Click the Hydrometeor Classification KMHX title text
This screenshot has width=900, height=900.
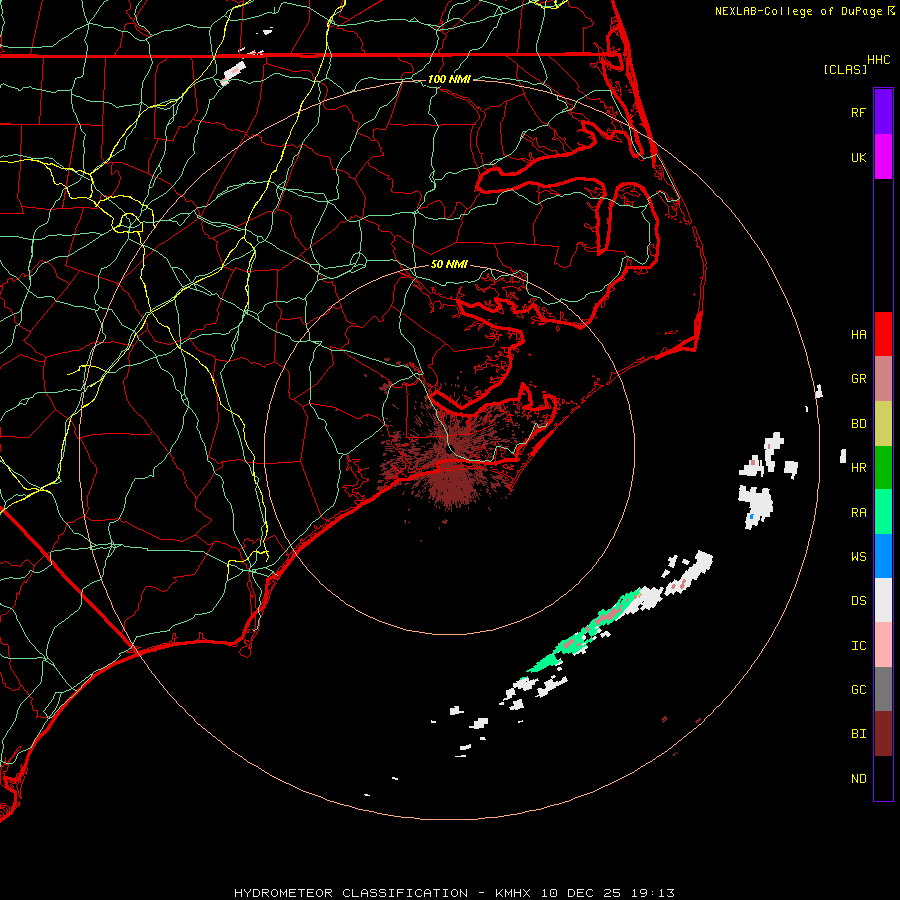point(454,893)
